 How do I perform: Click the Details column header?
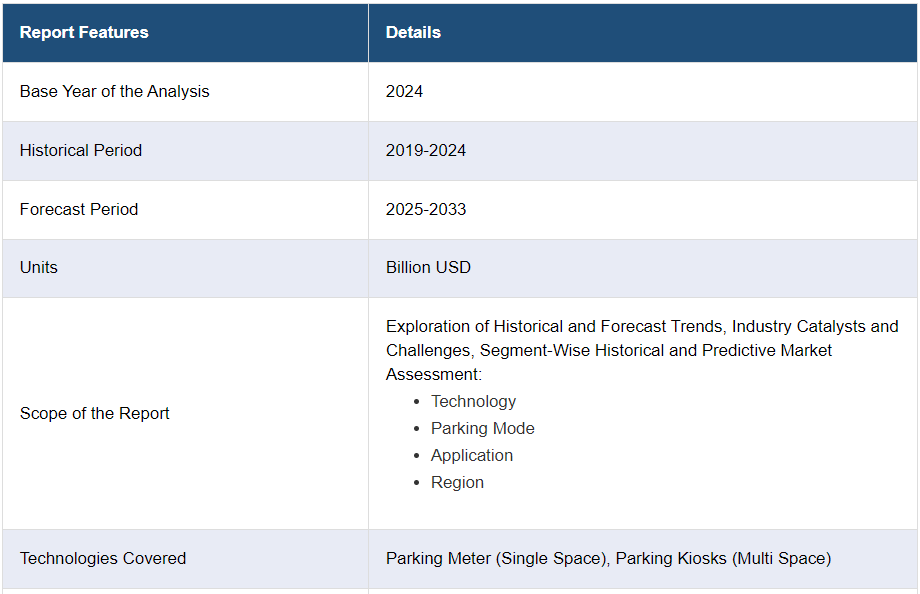[x=413, y=32]
